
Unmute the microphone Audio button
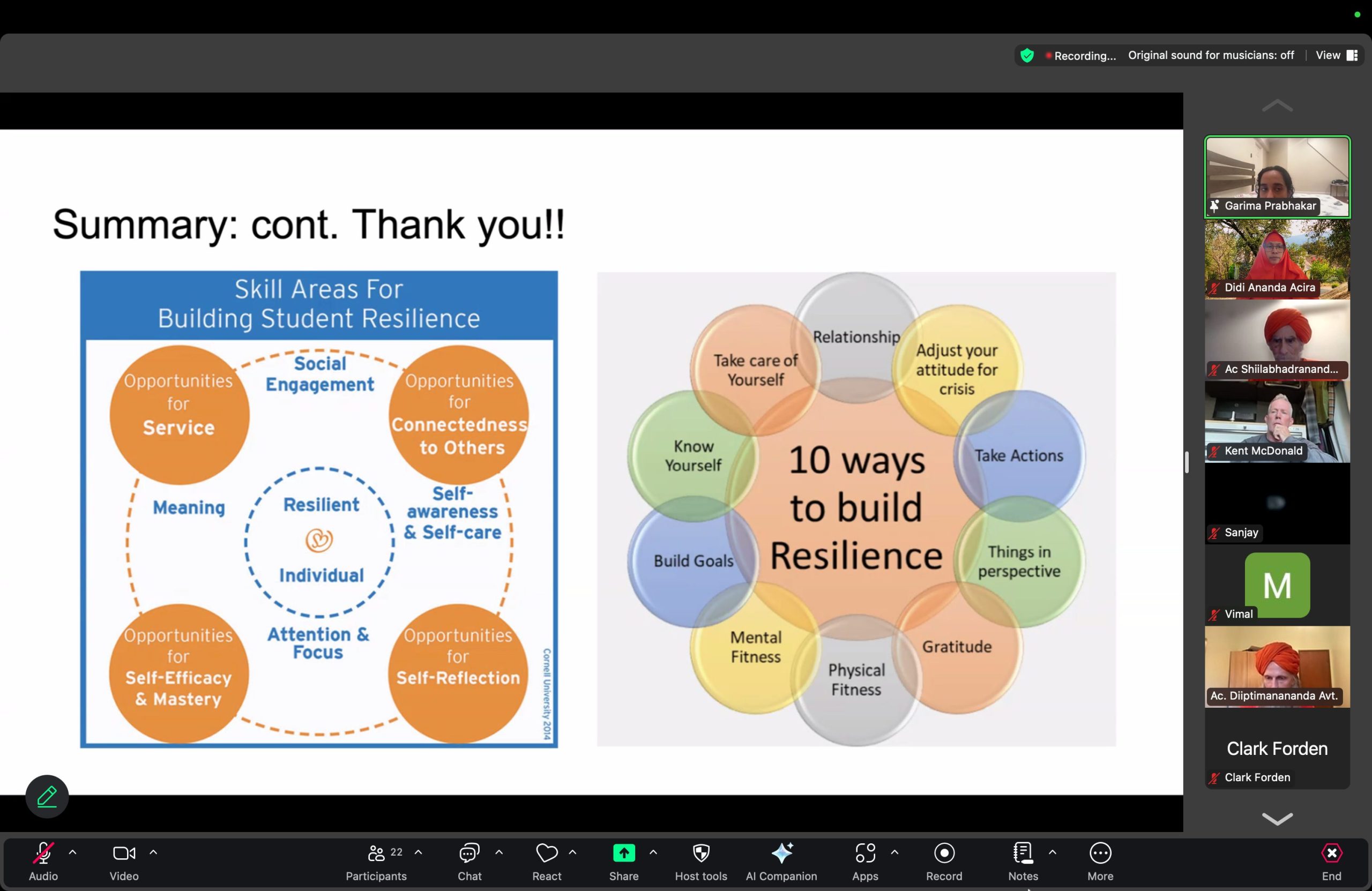tap(43, 853)
